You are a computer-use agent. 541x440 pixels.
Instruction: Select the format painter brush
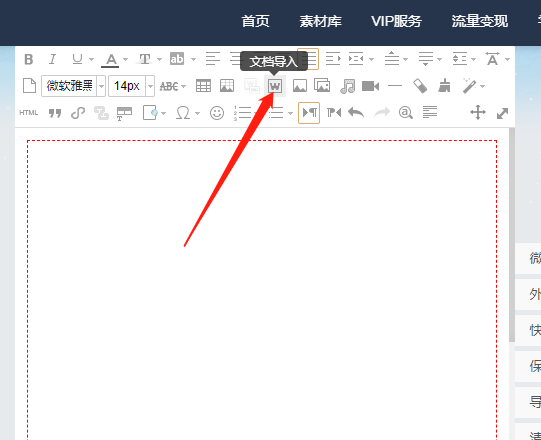tap(444, 86)
